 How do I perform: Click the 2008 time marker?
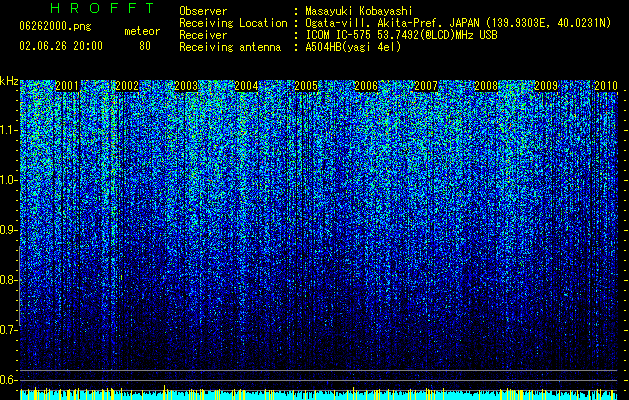click(486, 86)
